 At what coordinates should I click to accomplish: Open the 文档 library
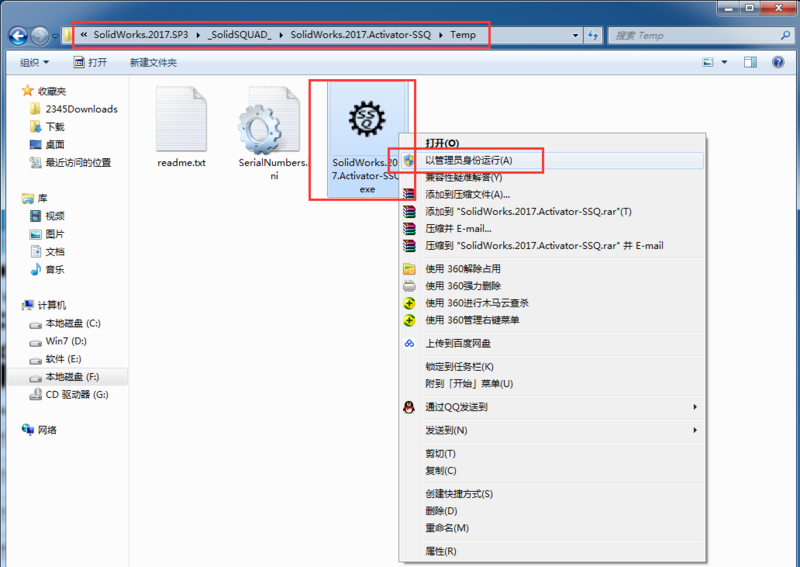tap(47, 252)
